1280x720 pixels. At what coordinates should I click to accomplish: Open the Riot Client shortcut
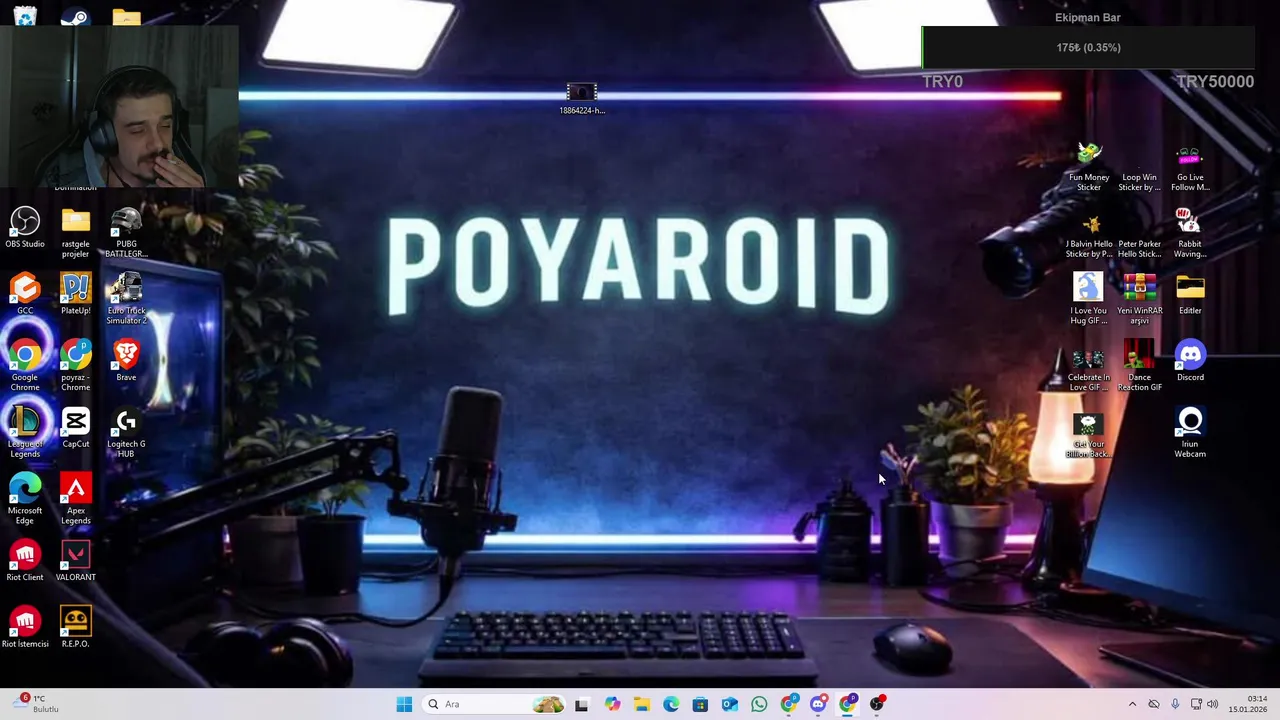point(25,561)
